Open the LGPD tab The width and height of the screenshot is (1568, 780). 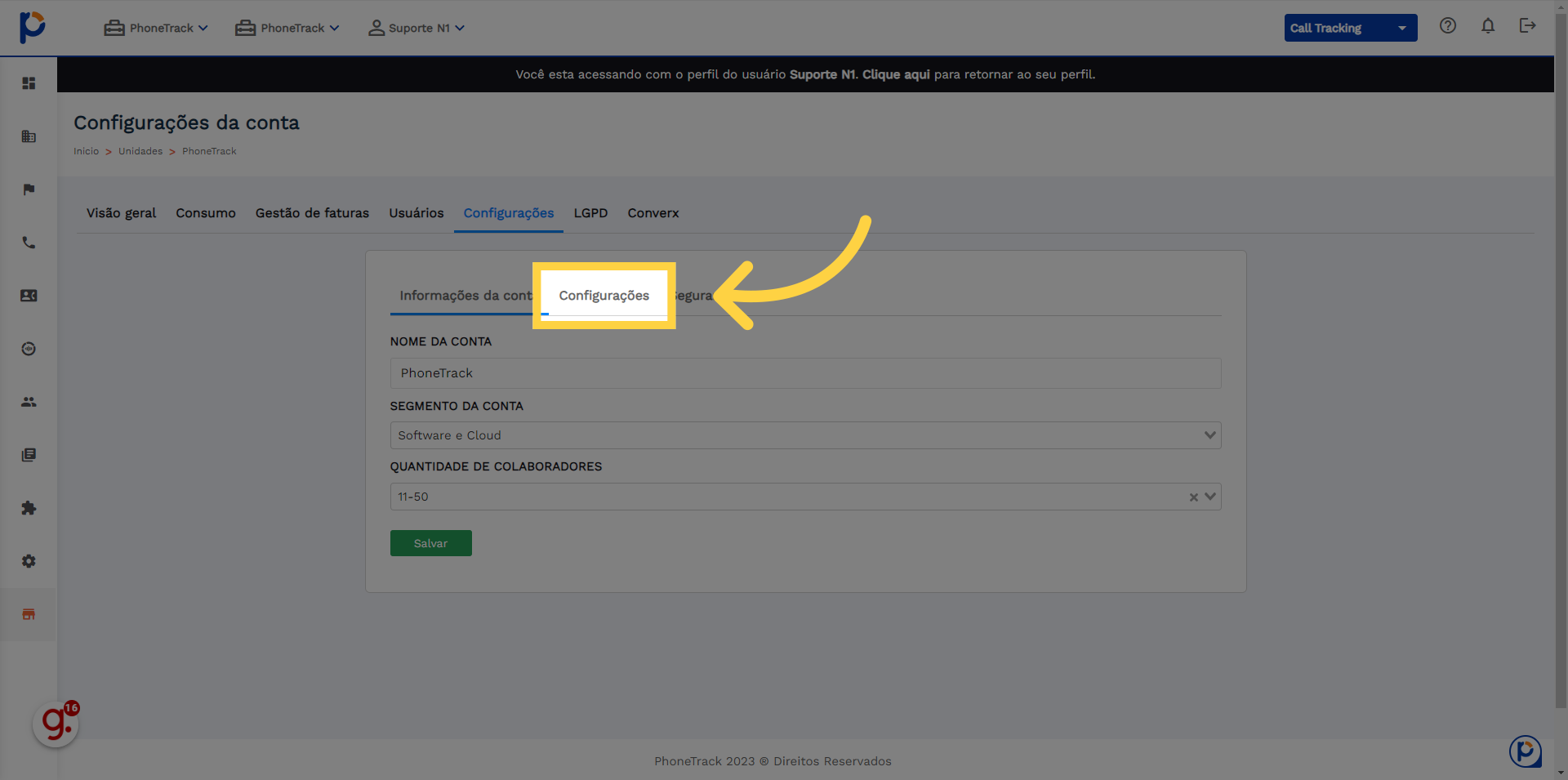[590, 213]
